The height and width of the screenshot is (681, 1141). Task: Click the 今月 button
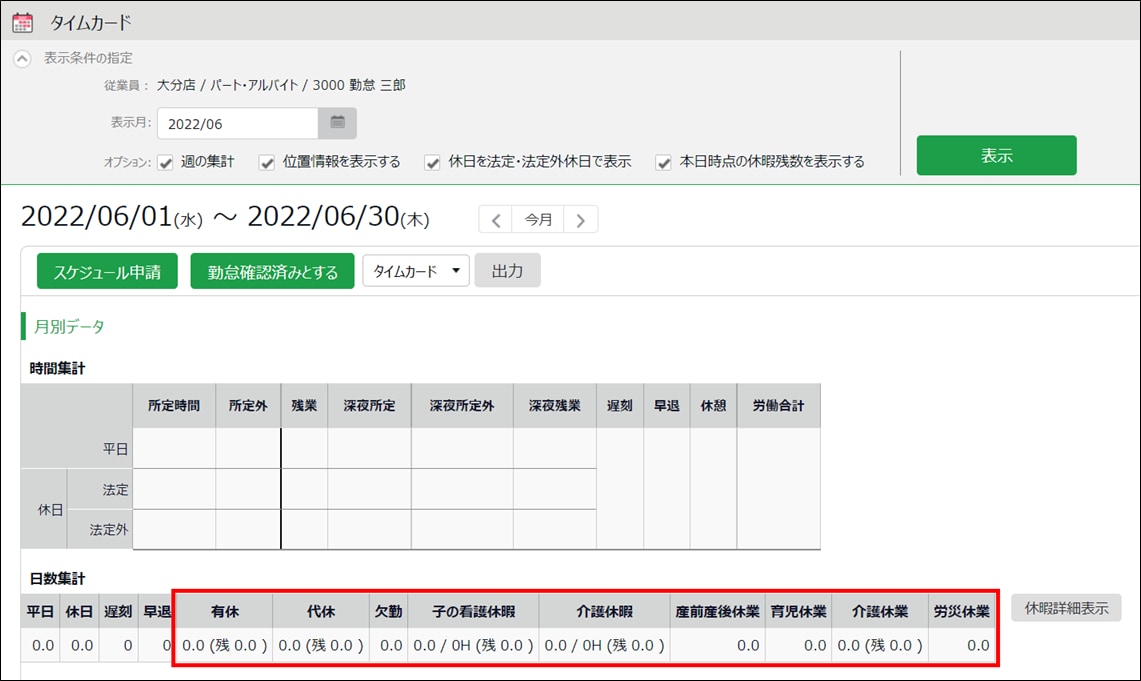coord(539,219)
